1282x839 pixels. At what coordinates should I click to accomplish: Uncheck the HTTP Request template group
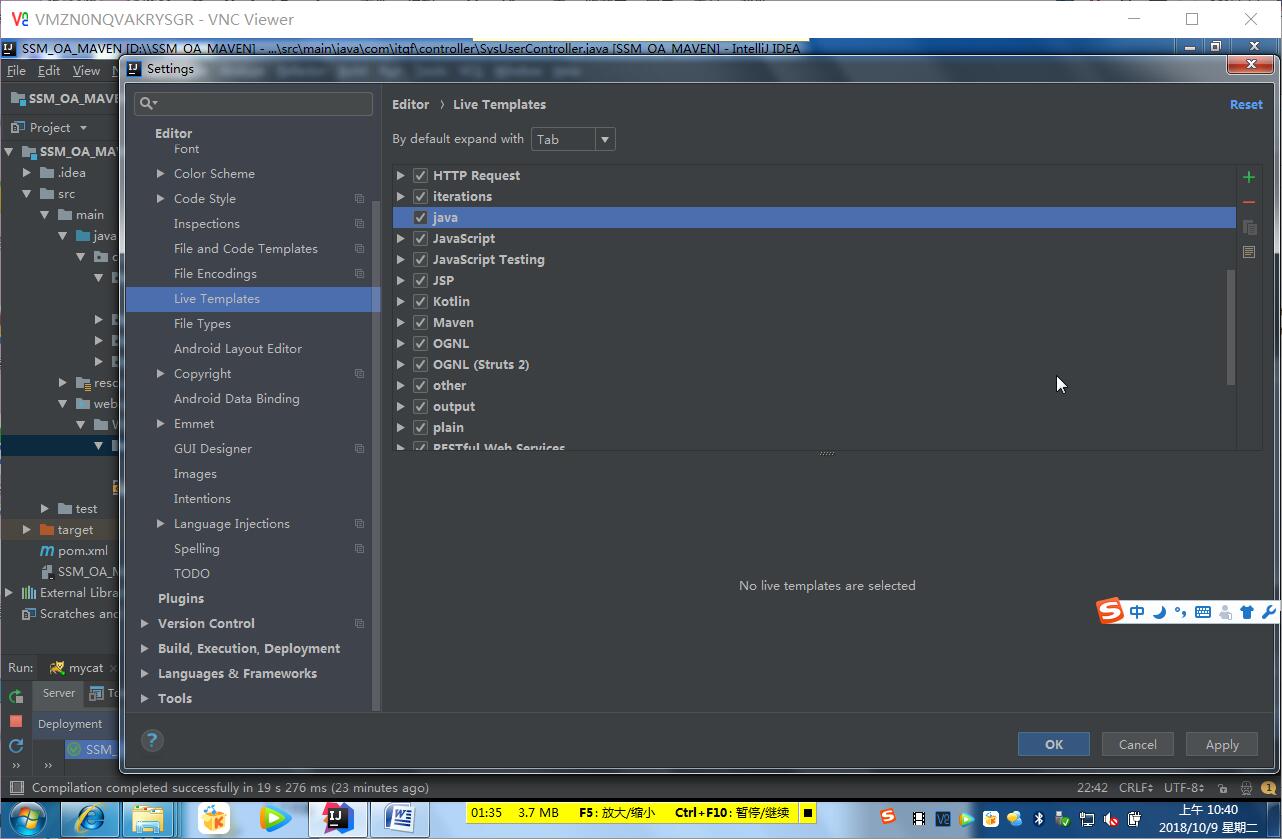coord(420,175)
